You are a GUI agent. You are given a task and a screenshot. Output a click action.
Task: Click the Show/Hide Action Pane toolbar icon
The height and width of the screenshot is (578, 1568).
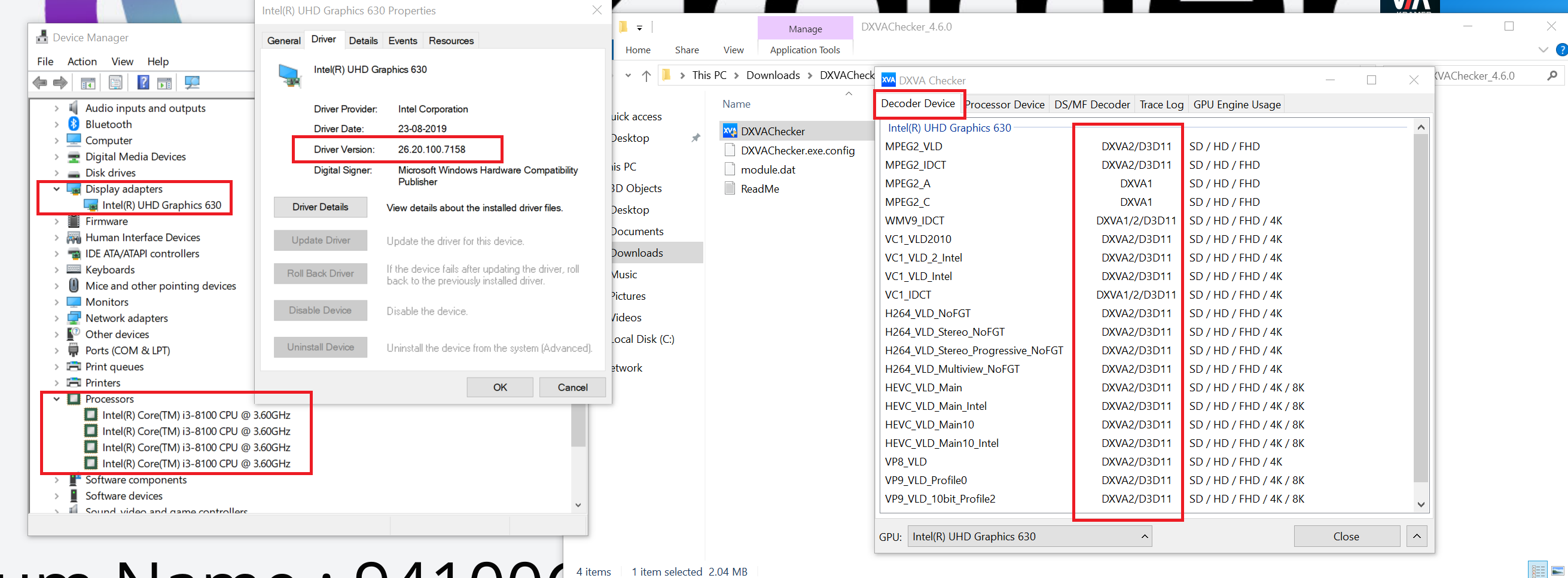[x=164, y=82]
